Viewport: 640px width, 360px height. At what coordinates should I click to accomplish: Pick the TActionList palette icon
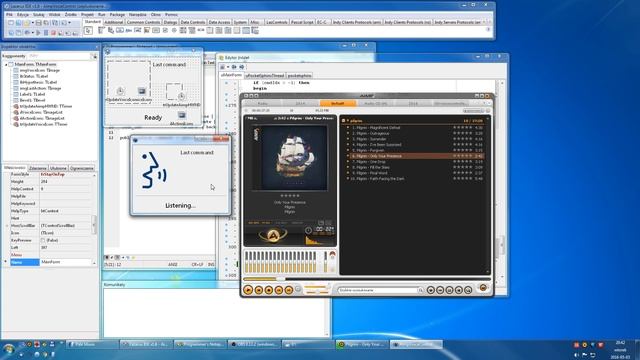(x=255, y=31)
